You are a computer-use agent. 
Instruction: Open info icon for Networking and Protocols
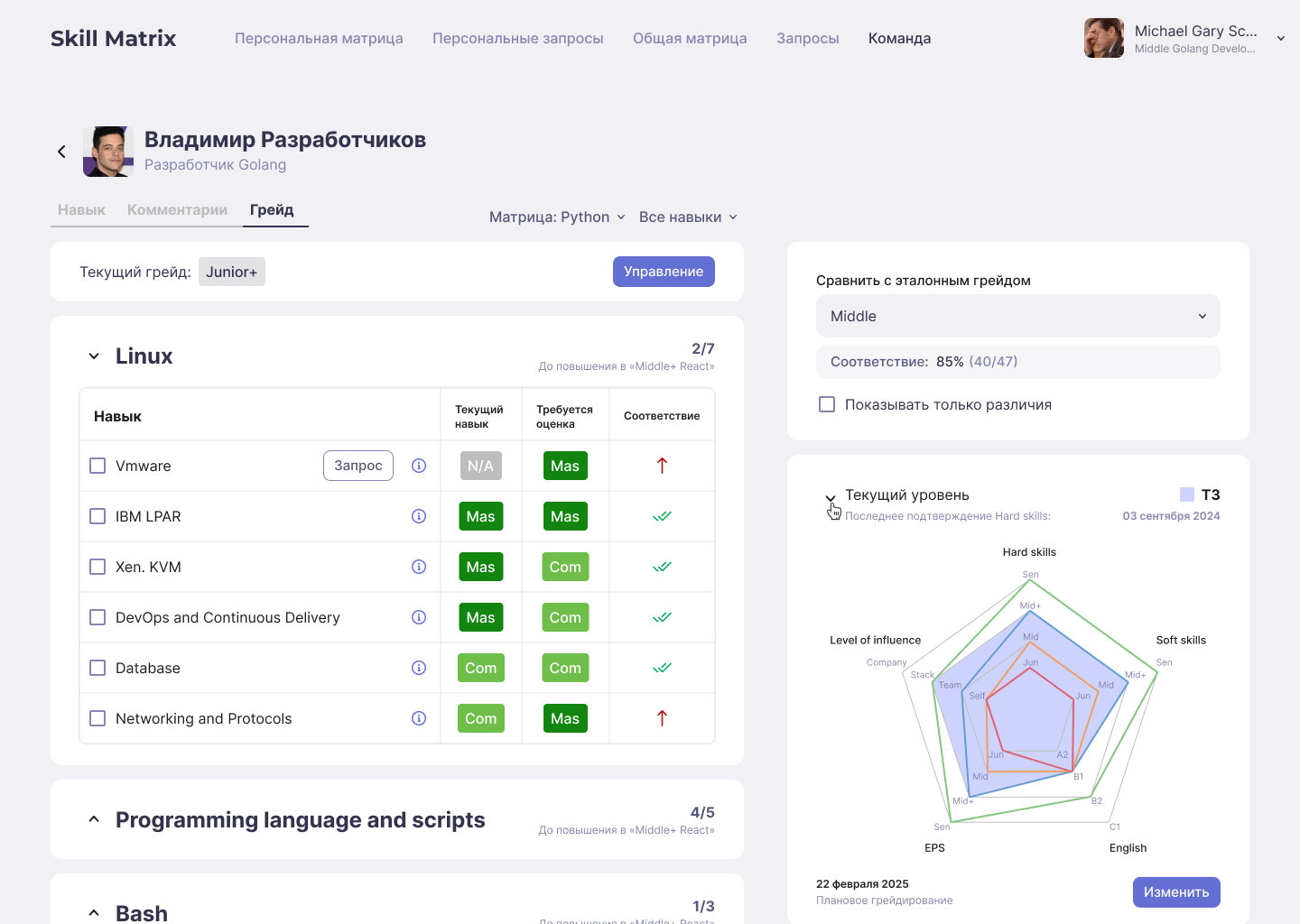tap(419, 718)
